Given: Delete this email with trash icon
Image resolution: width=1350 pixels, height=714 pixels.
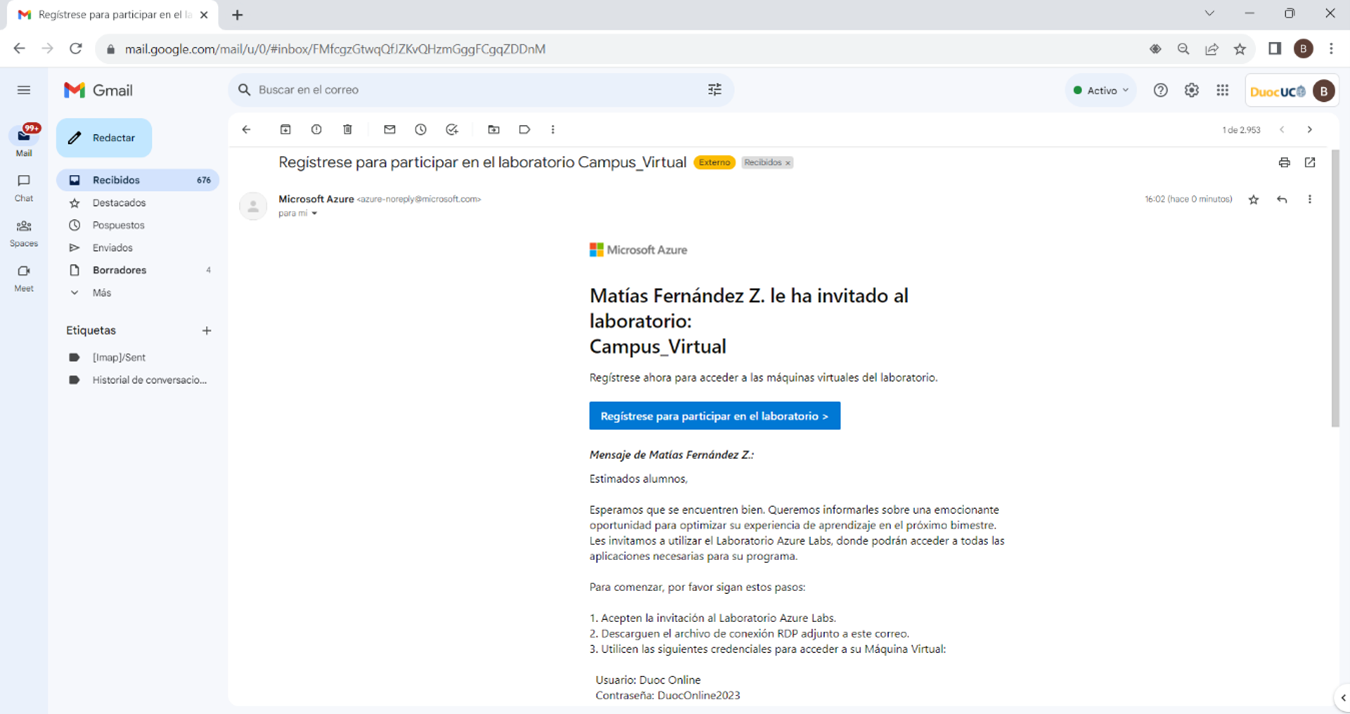Looking at the screenshot, I should tap(348, 130).
